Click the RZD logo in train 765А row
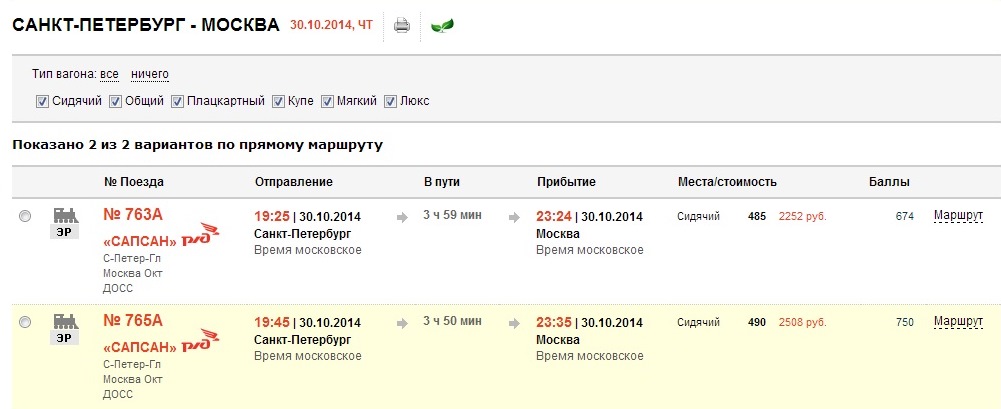The height and width of the screenshot is (409, 1001). pyautogui.click(x=201, y=341)
